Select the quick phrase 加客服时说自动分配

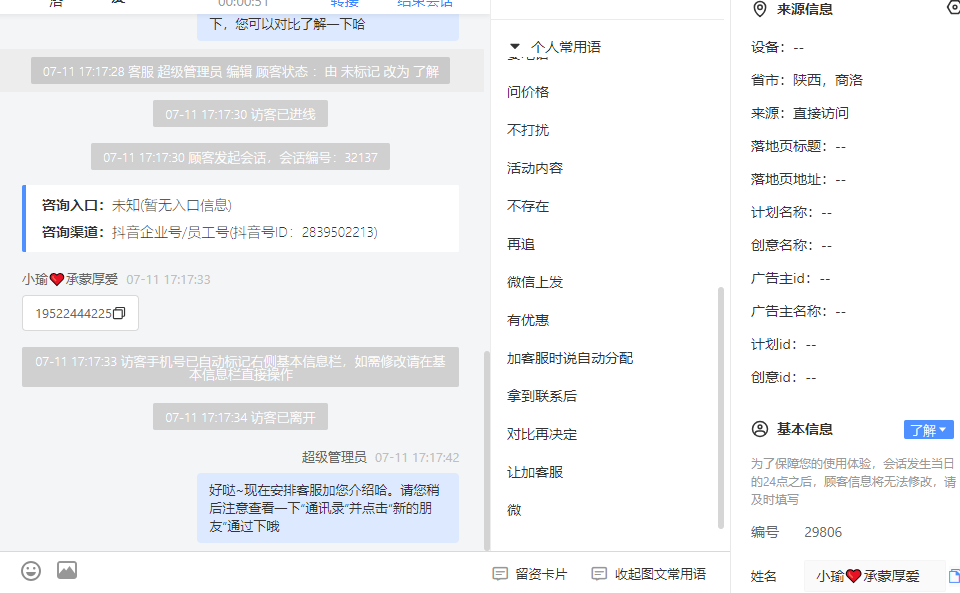tap(569, 358)
